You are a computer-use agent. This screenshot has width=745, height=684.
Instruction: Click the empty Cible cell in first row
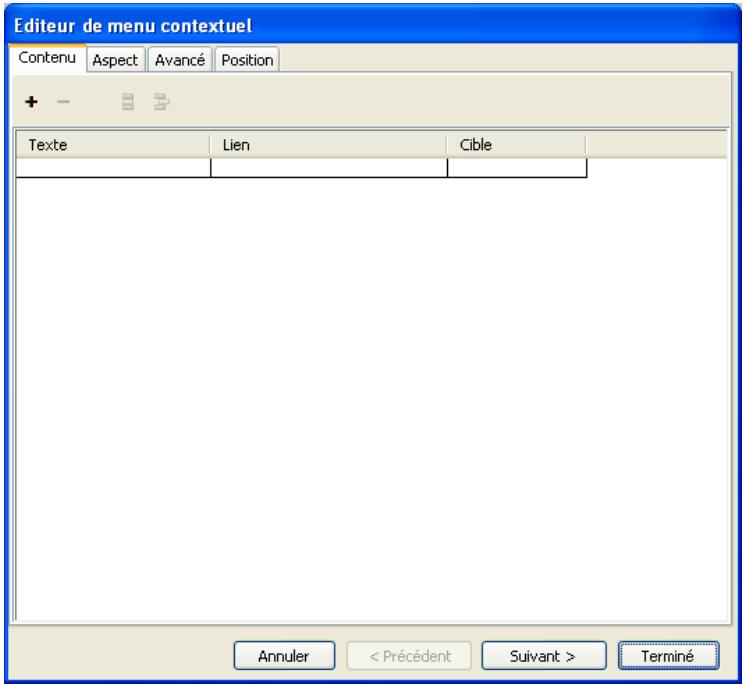[517, 168]
